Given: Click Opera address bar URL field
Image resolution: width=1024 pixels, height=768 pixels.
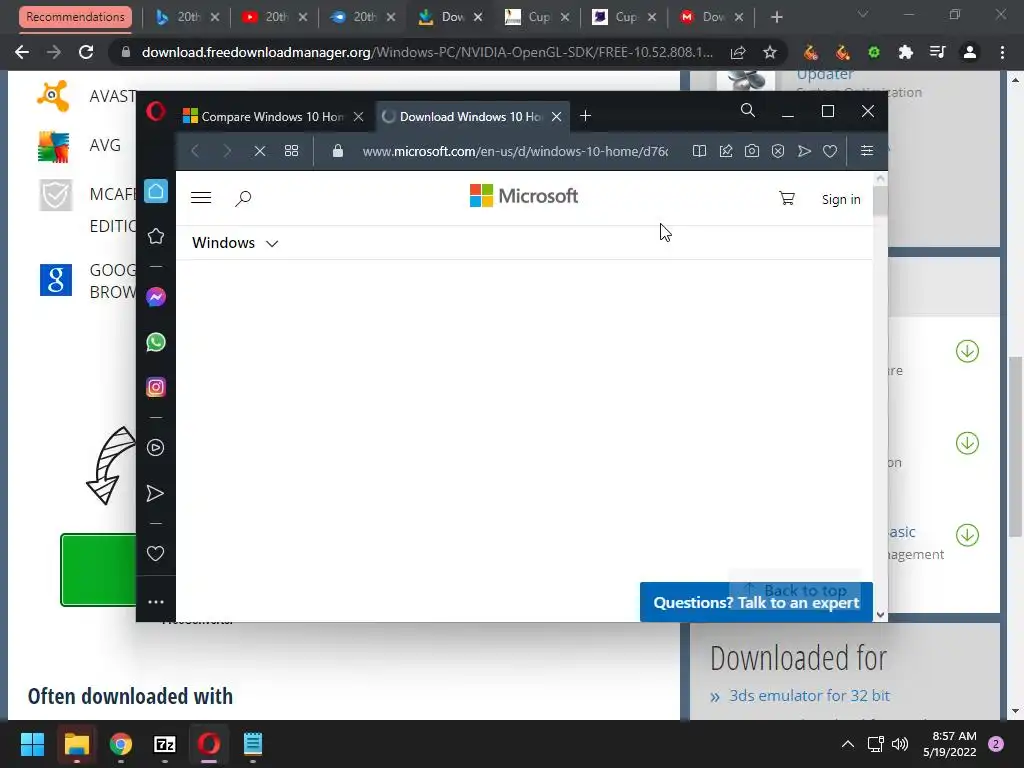Looking at the screenshot, I should (515, 151).
